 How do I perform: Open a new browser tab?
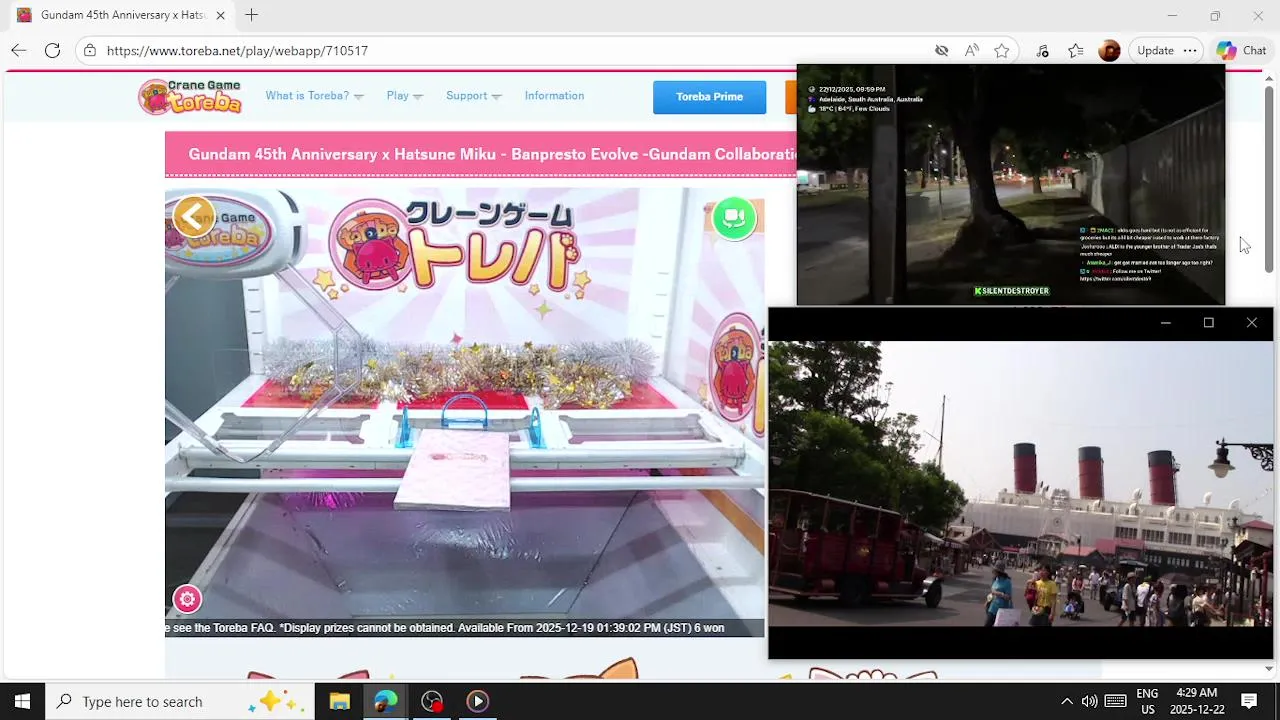click(251, 15)
